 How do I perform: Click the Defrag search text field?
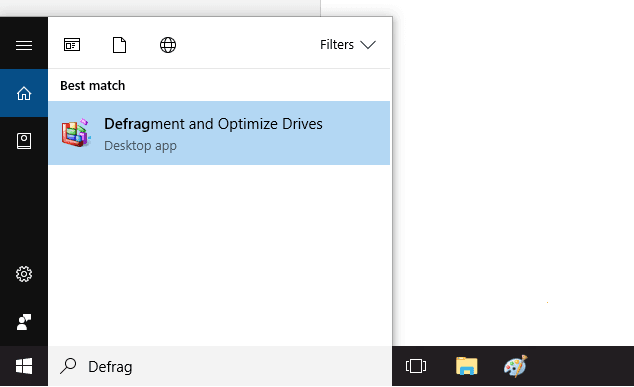coord(220,366)
